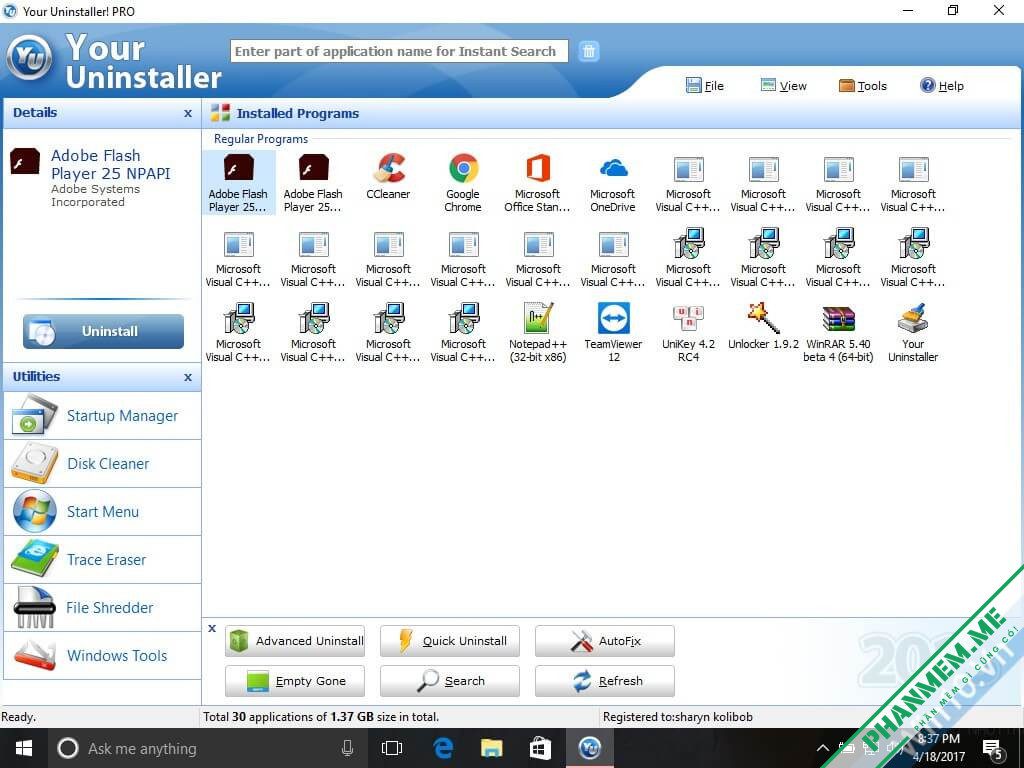Click the Refresh button

[x=605, y=681]
